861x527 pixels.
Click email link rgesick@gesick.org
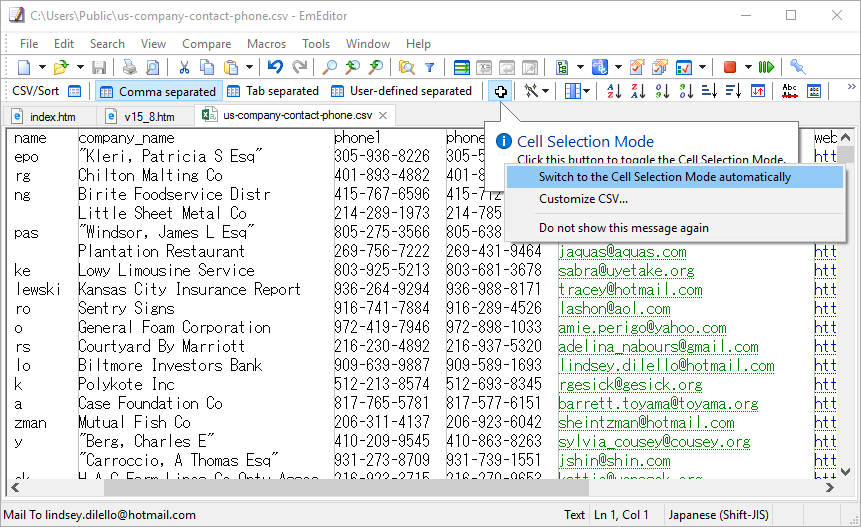click(630, 385)
